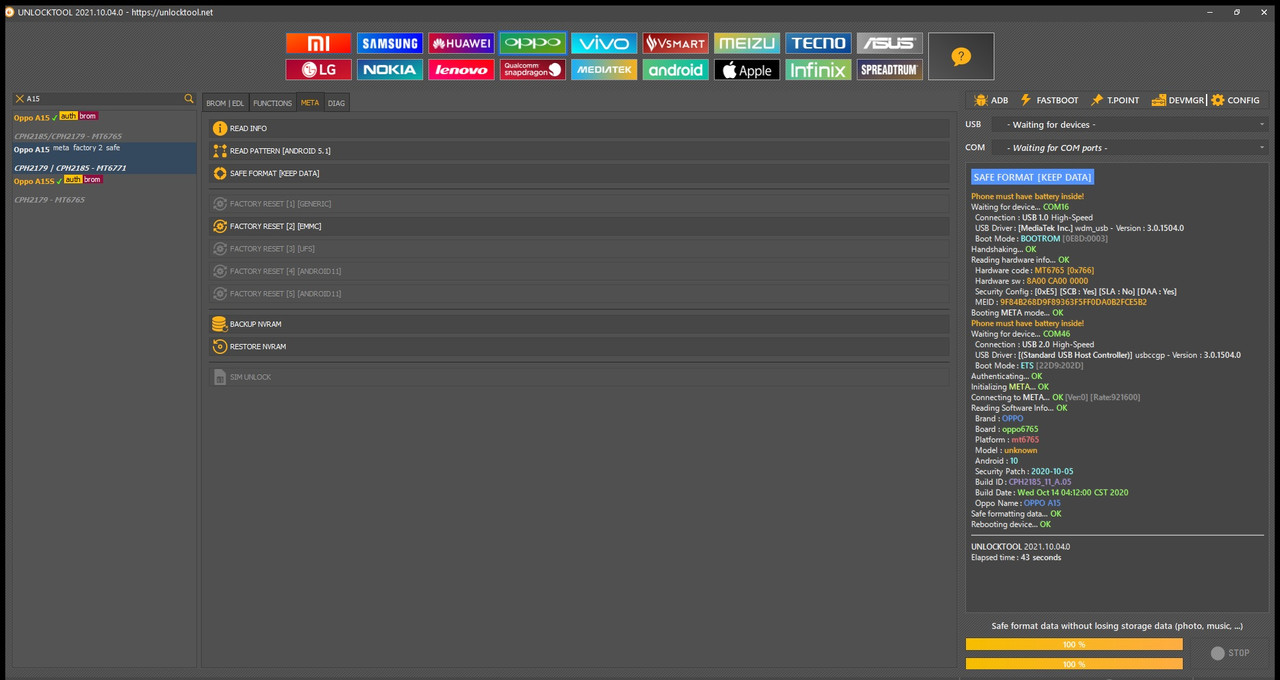Clear the A15 search with X icon
Viewport: 1280px width, 680px height.
point(19,99)
